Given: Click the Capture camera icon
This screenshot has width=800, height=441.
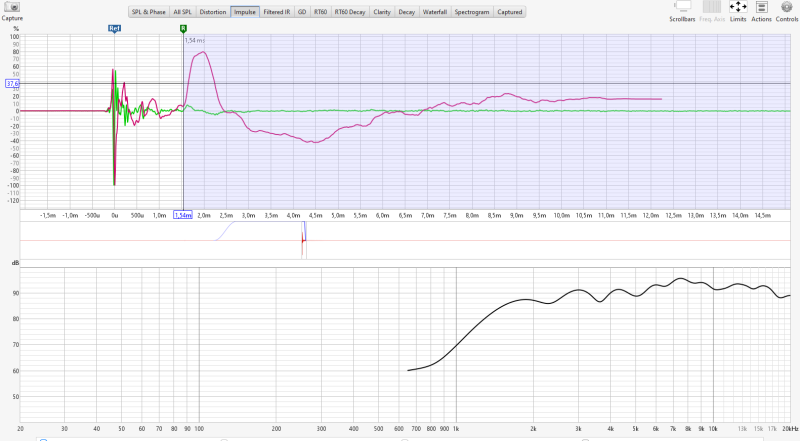Looking at the screenshot, I should tap(12, 7).
